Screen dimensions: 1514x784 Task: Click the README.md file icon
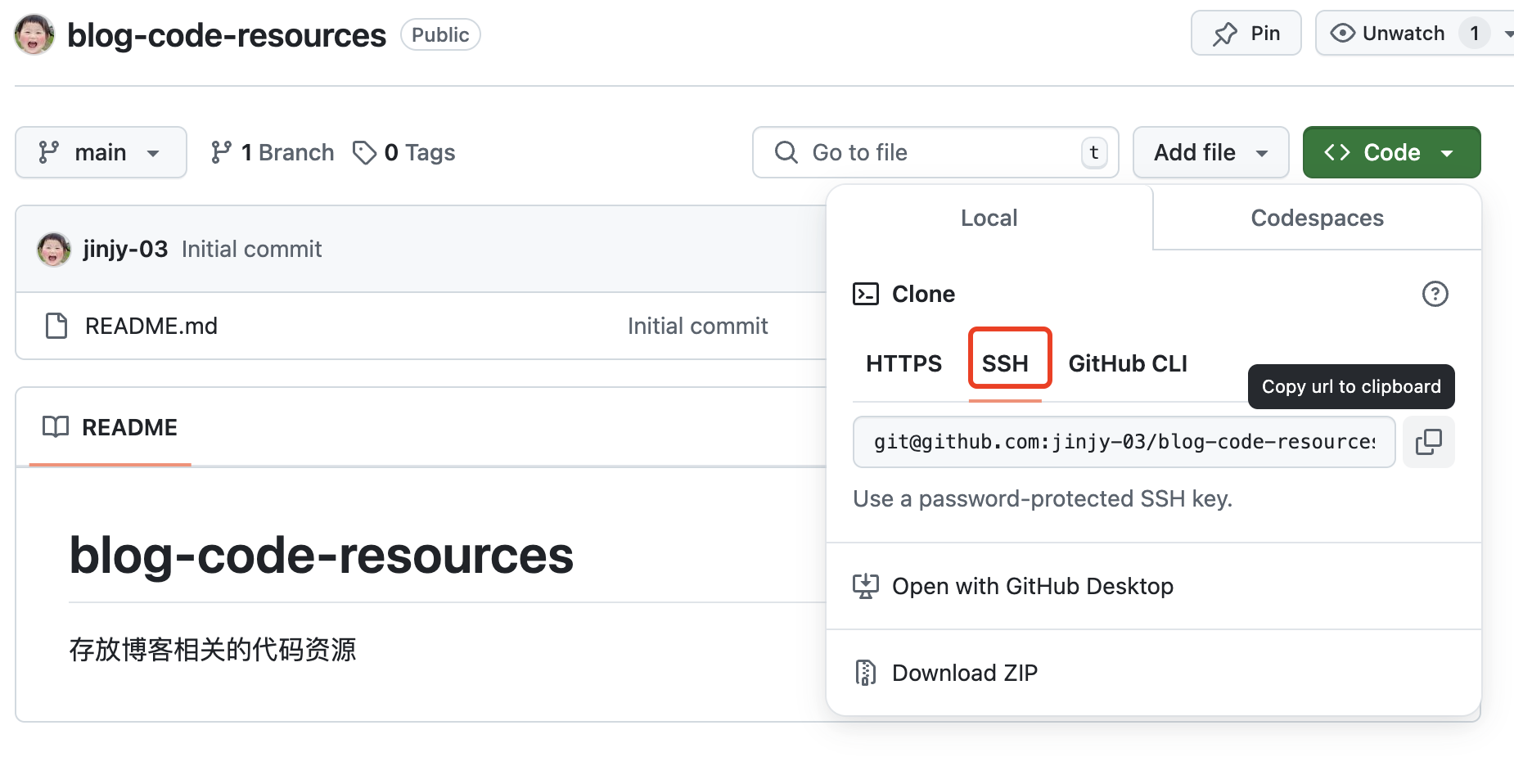pos(56,326)
